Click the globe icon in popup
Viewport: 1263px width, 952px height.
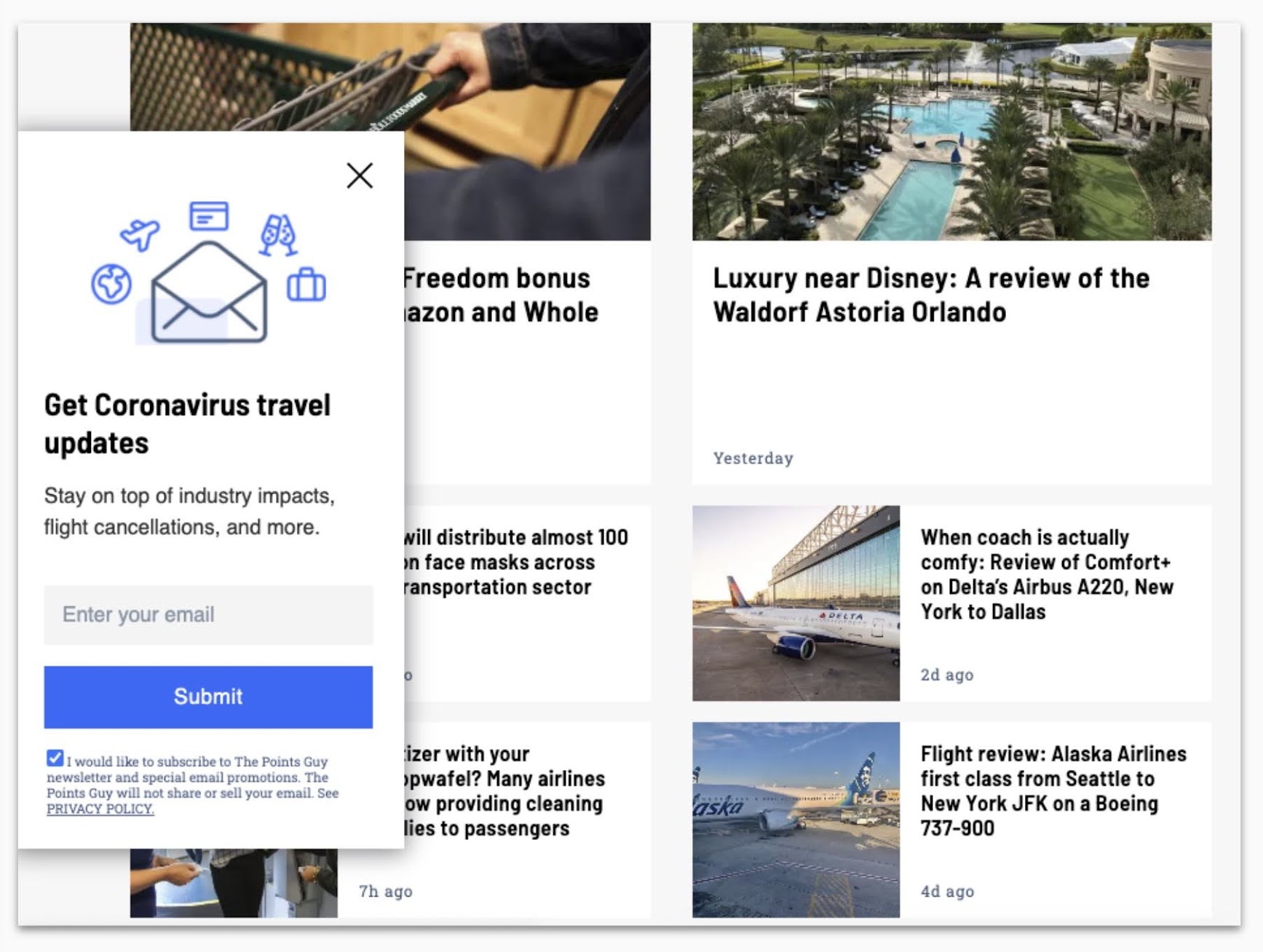[x=111, y=284]
